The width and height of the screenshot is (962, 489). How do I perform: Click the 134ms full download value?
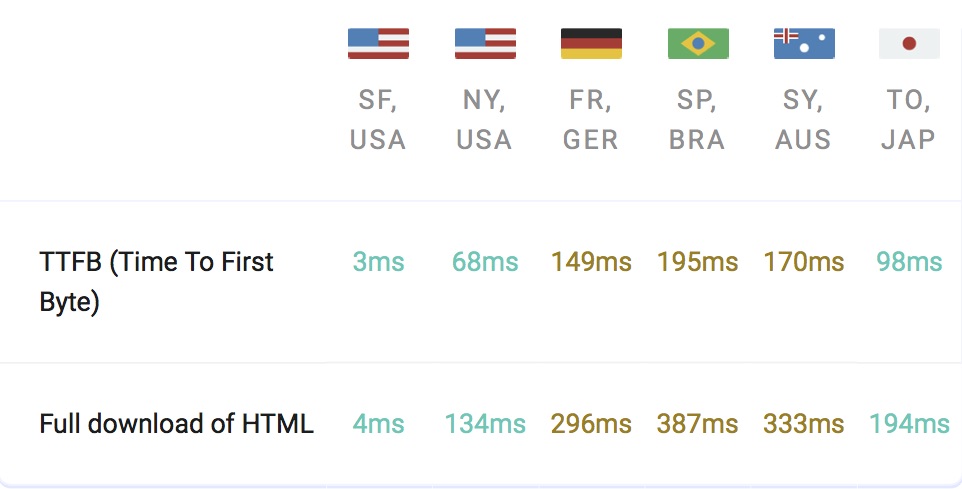pyautogui.click(x=485, y=424)
